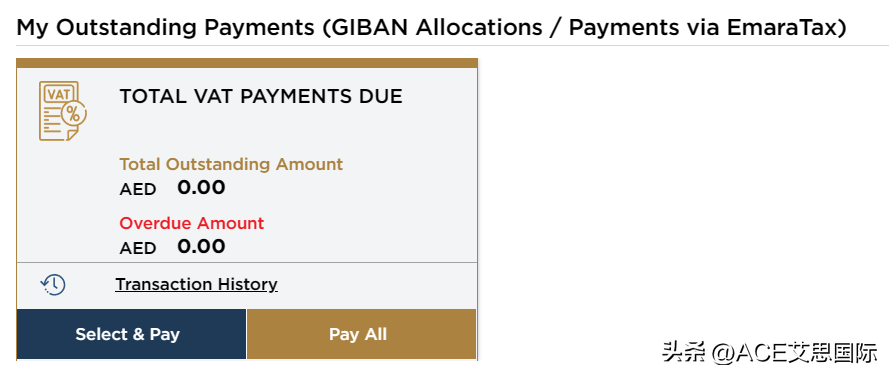Click AED beside the total outstanding amount
Screen dimensions: 889x375
138,189
